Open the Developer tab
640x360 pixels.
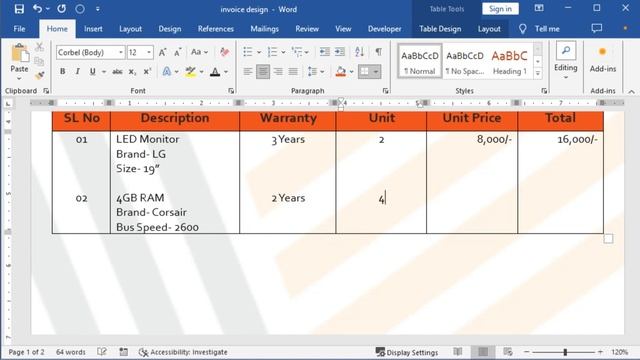[384, 29]
